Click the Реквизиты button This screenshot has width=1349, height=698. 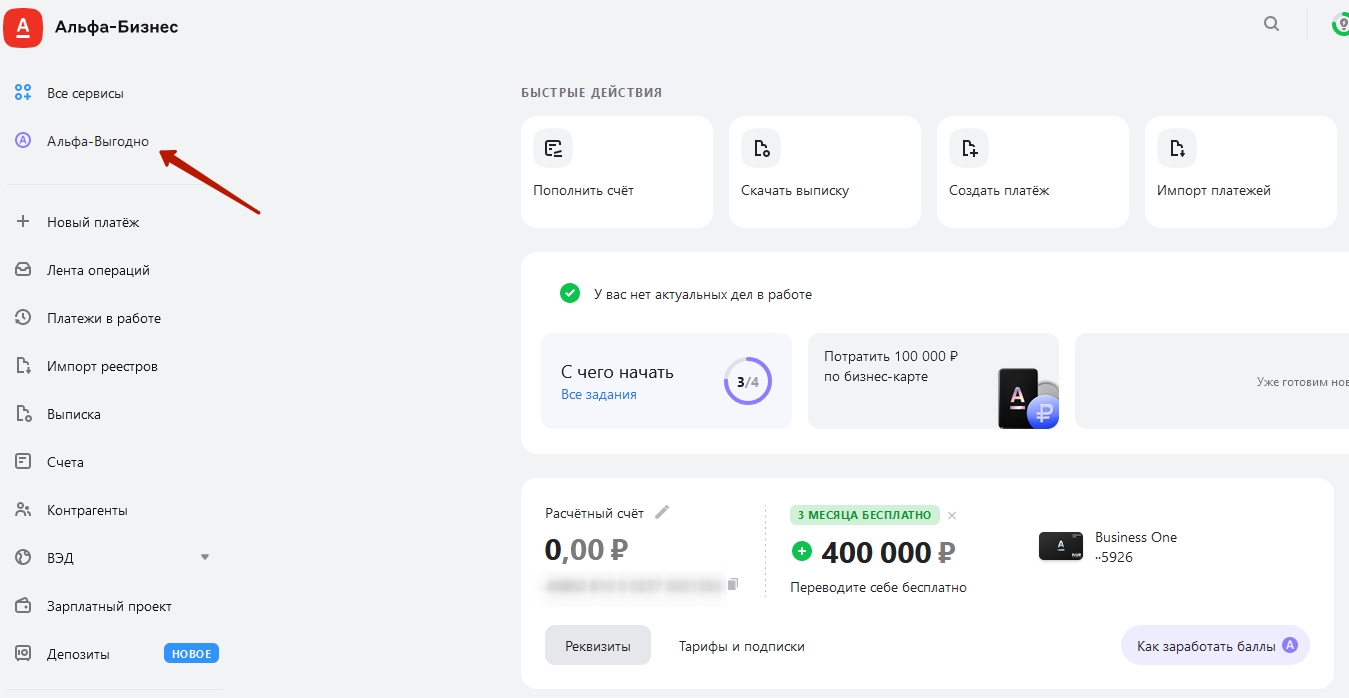(x=597, y=646)
